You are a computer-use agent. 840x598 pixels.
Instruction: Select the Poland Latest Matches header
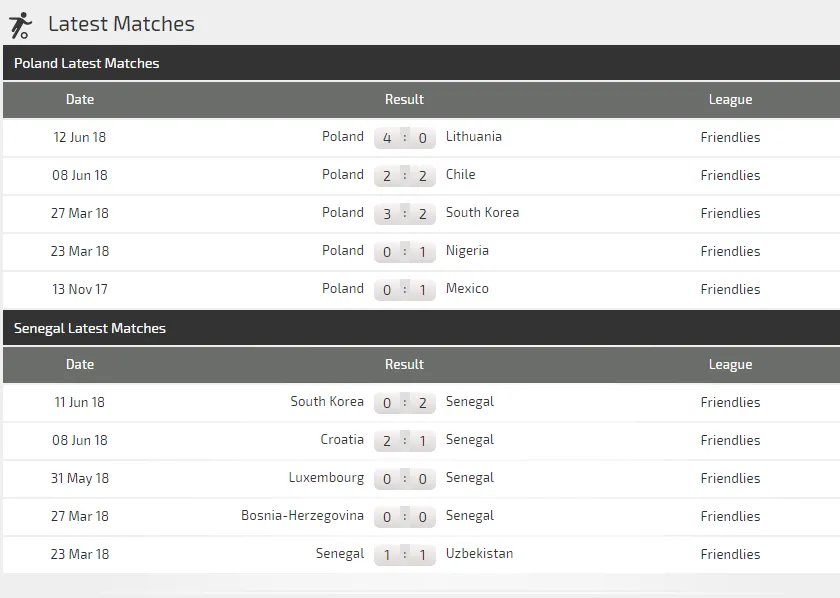point(87,63)
